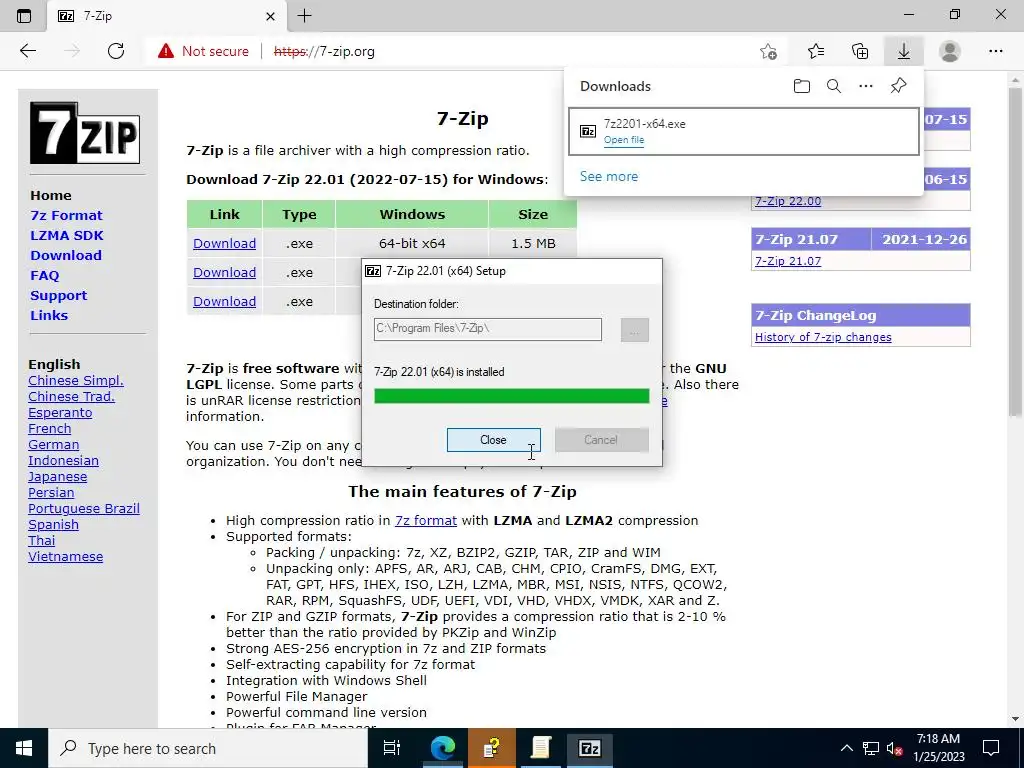Open the Links navigation link

[49, 315]
